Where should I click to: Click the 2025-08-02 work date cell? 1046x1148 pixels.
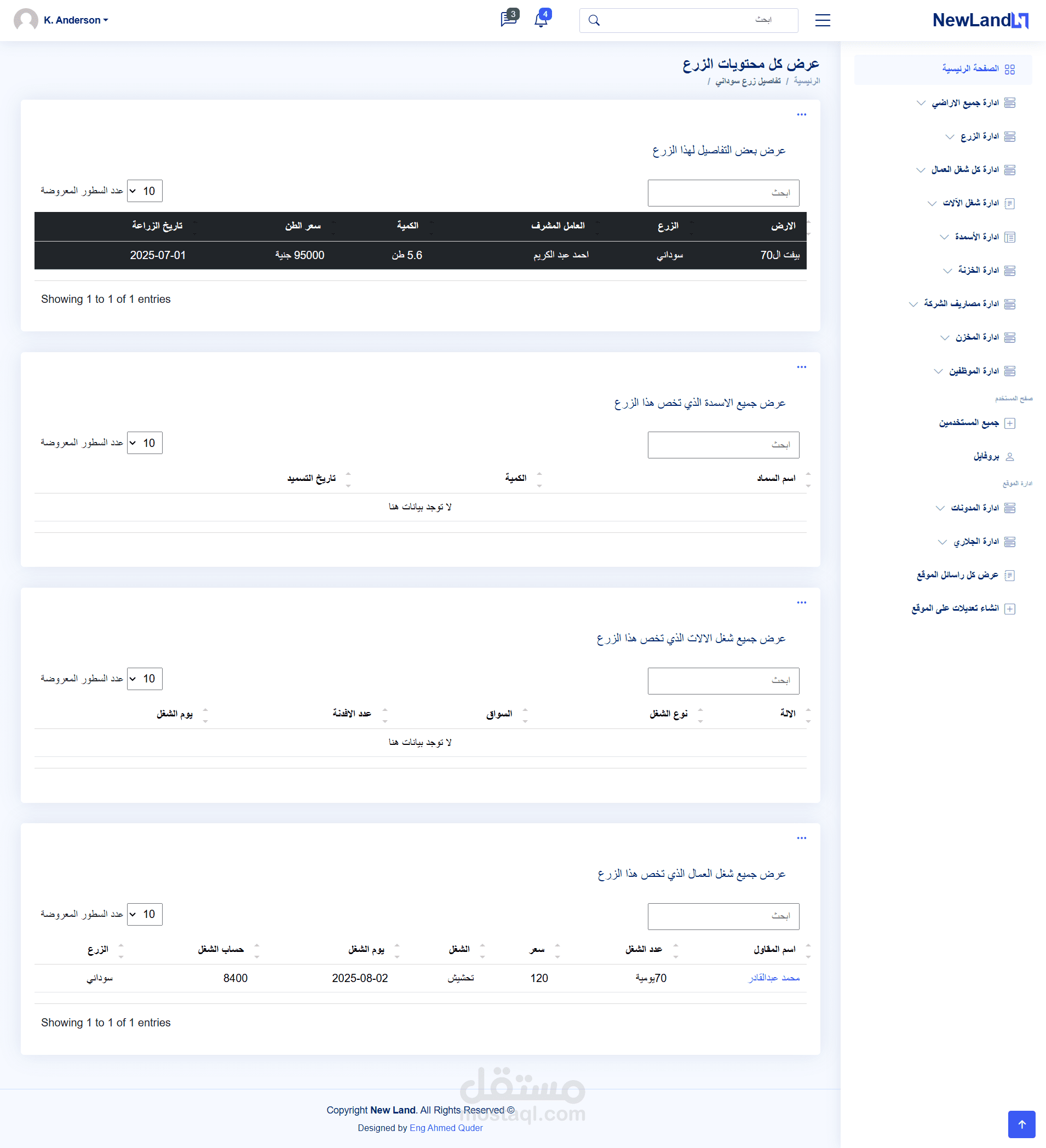(x=360, y=978)
